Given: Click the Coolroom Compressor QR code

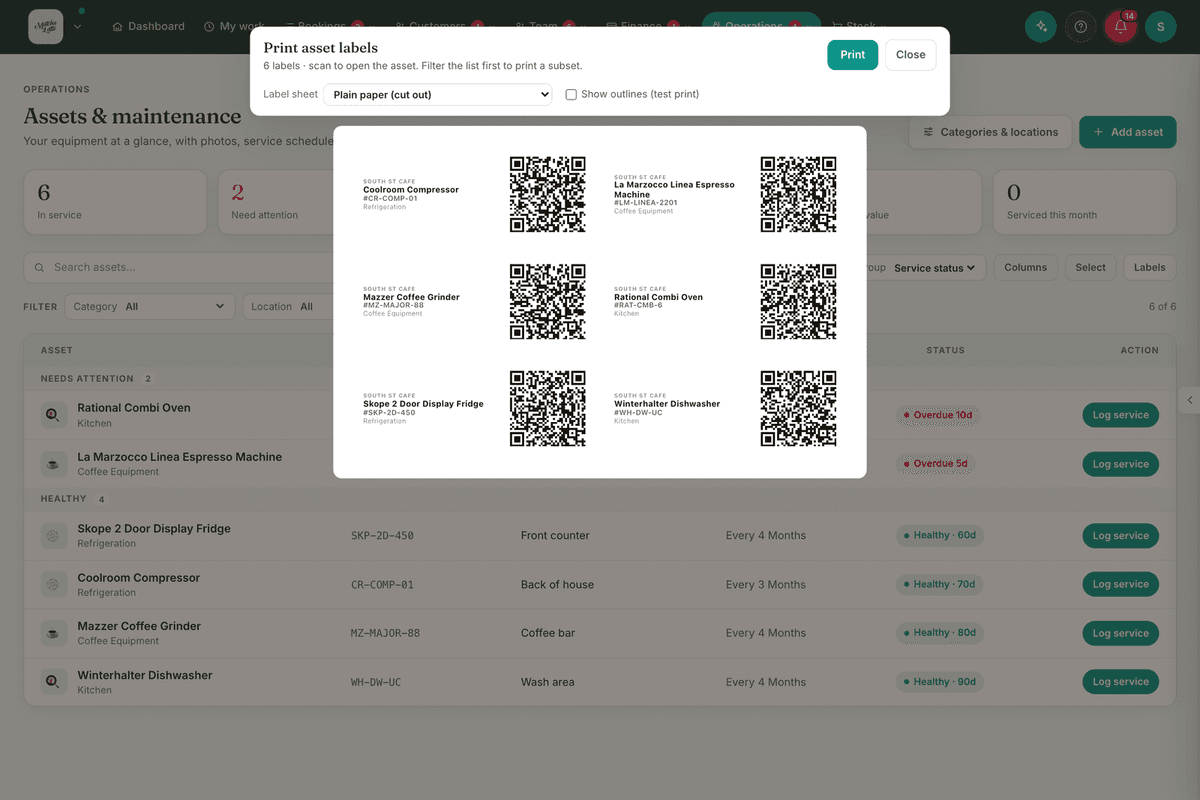Looking at the screenshot, I should [548, 194].
